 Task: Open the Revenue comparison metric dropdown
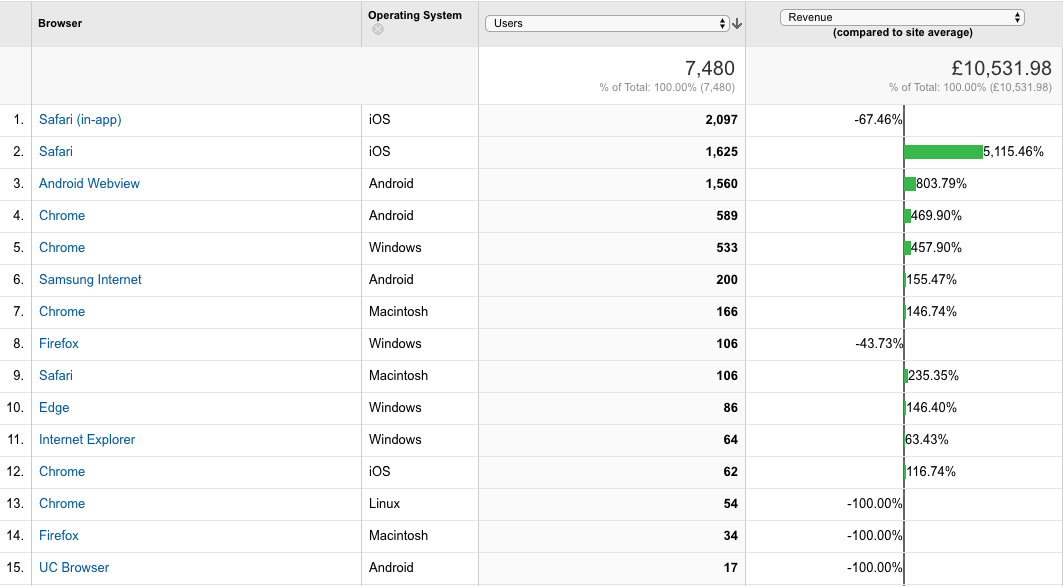[x=902, y=18]
